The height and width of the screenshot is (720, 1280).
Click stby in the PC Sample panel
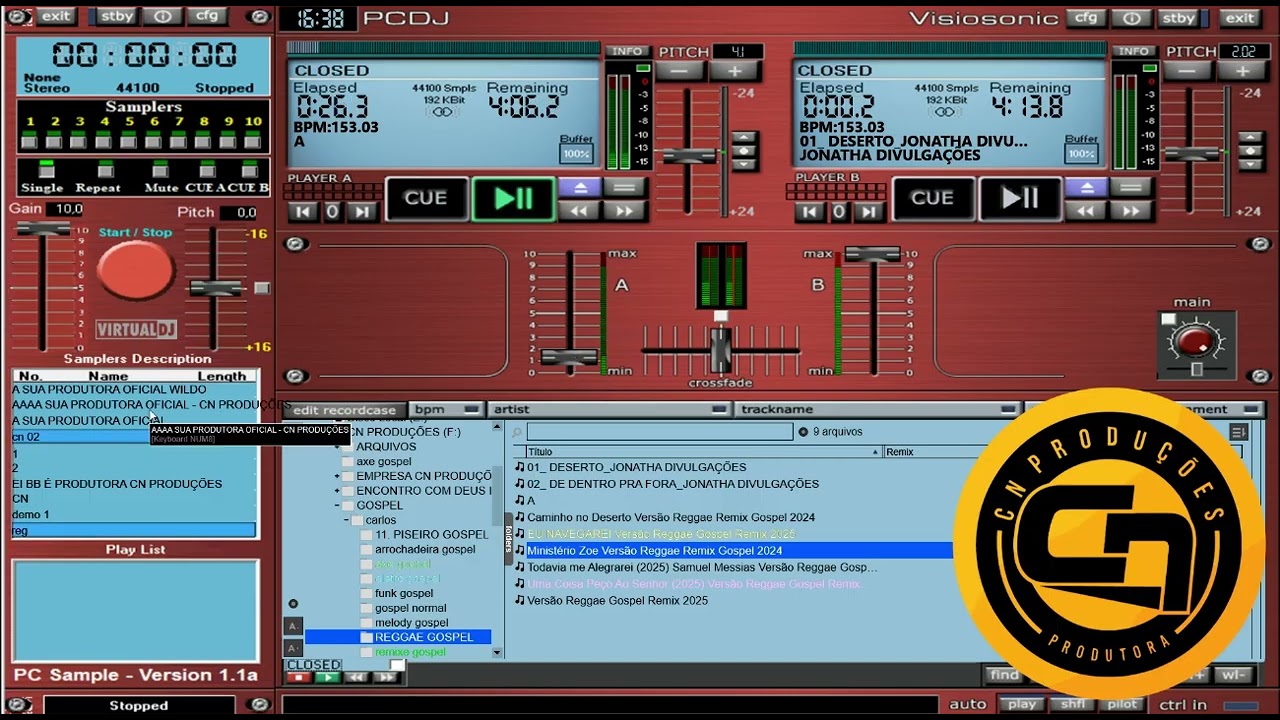[x=117, y=16]
